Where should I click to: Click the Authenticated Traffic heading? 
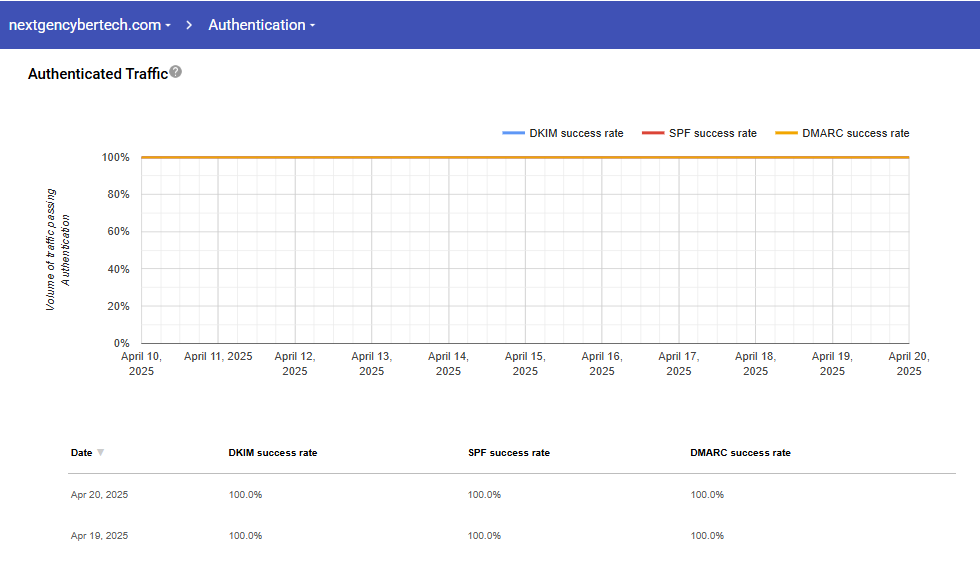97,74
